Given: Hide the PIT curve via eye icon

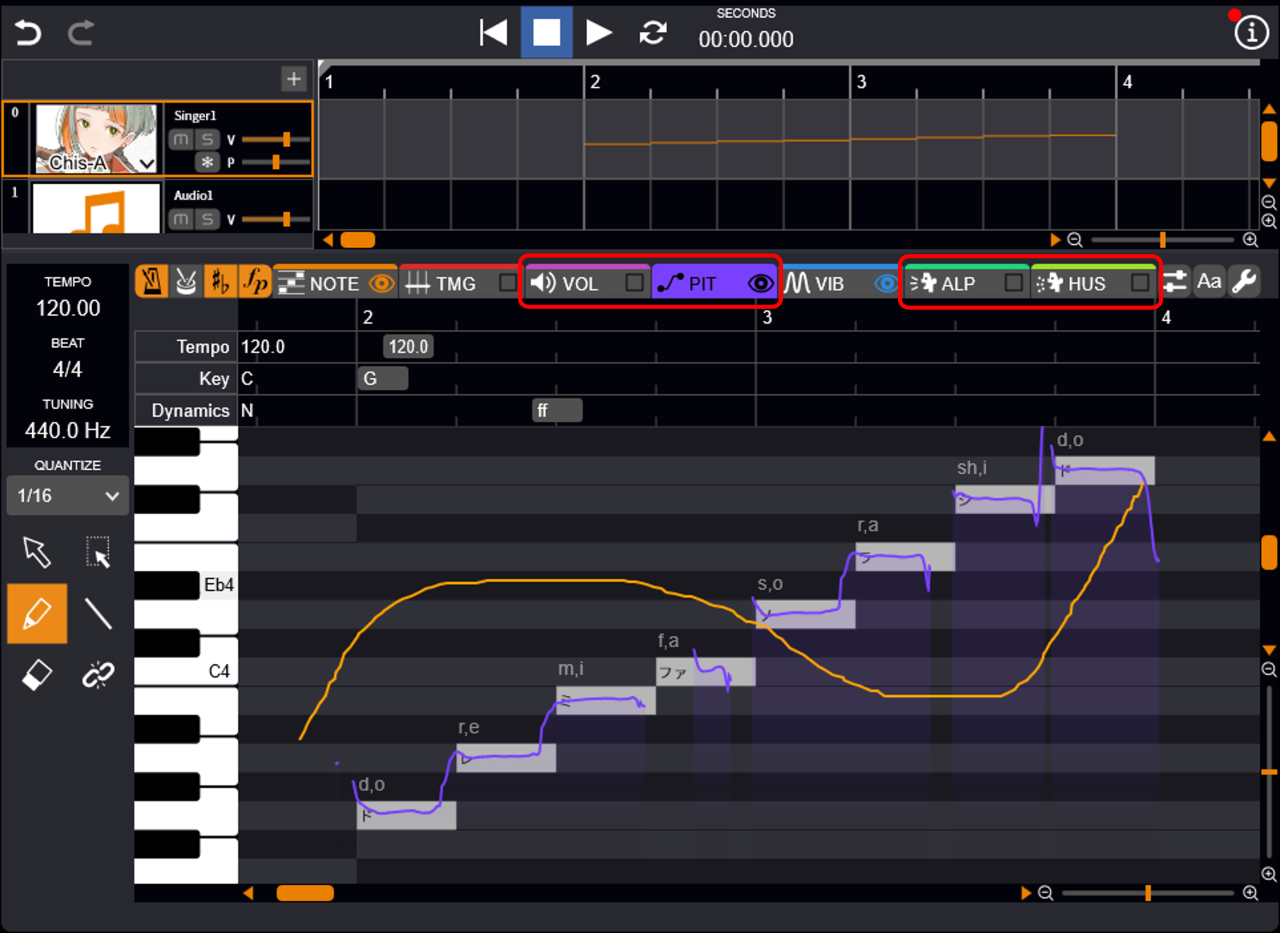Looking at the screenshot, I should coord(761,284).
